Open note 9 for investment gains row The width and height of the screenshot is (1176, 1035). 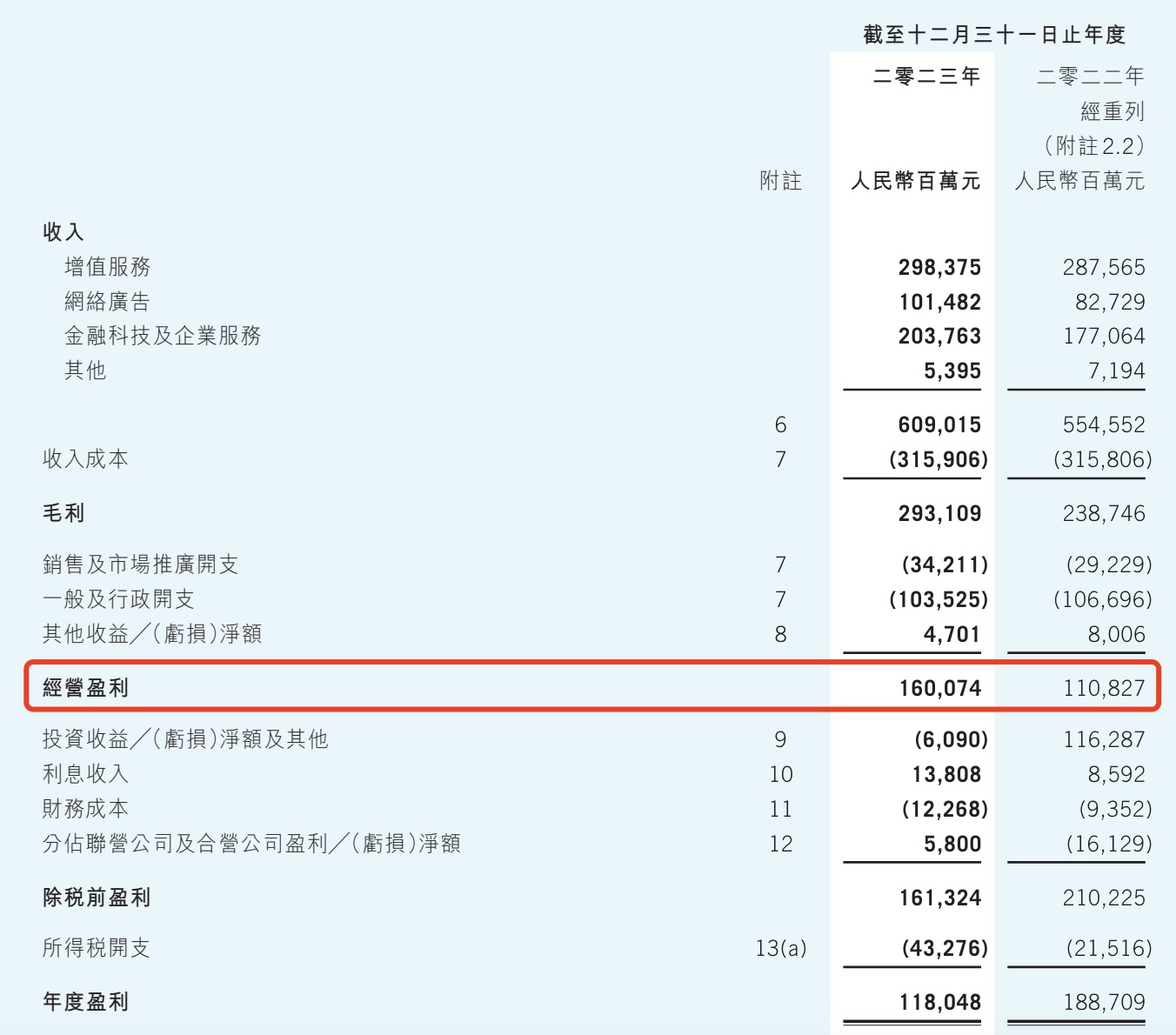780,739
